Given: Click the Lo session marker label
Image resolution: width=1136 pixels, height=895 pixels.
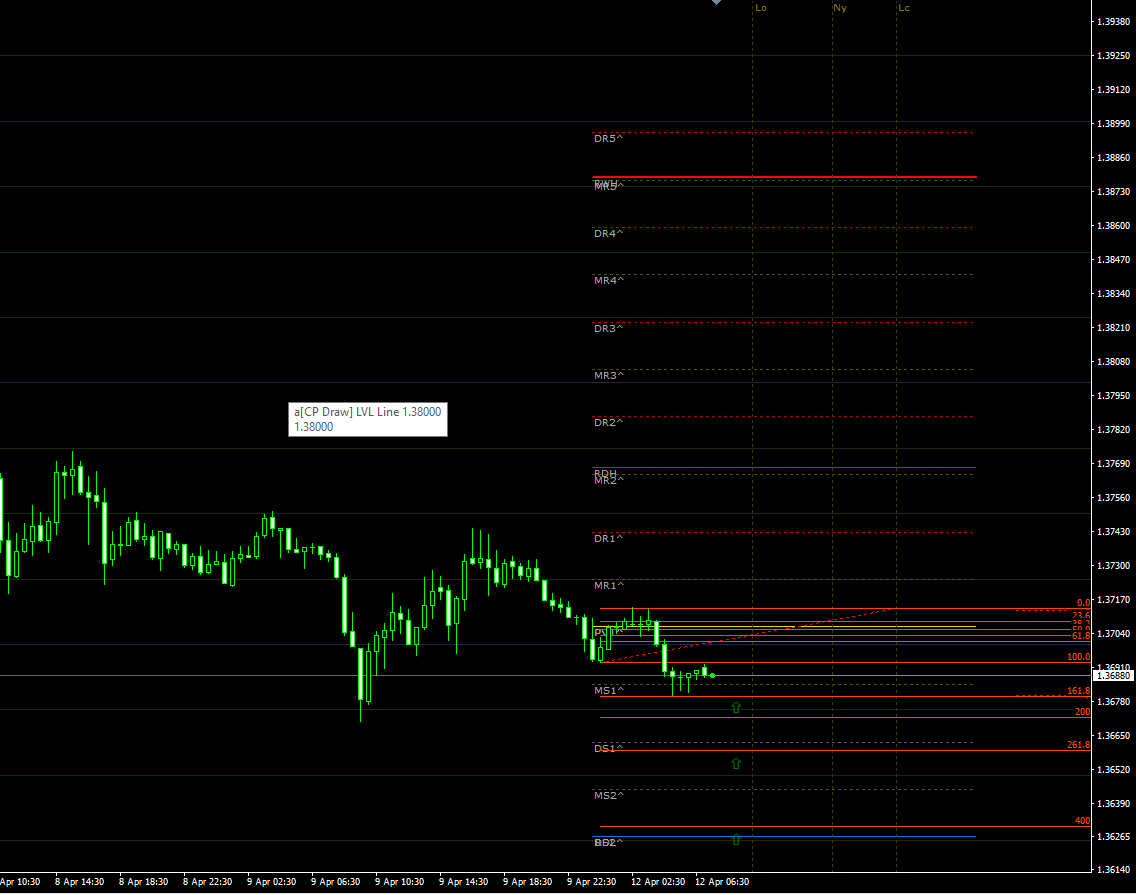Looking at the screenshot, I should click(761, 8).
